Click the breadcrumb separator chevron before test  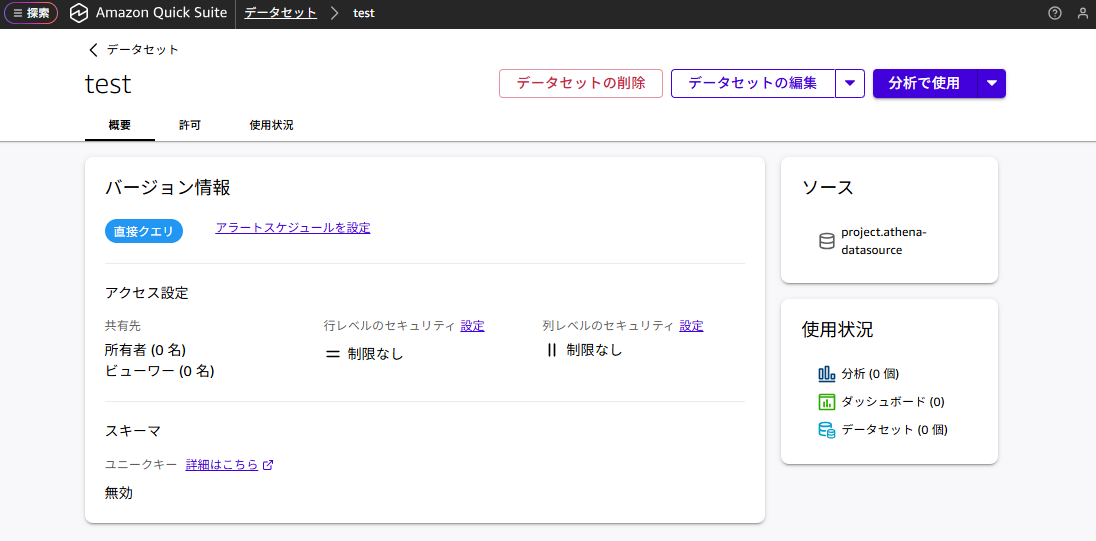(x=335, y=13)
